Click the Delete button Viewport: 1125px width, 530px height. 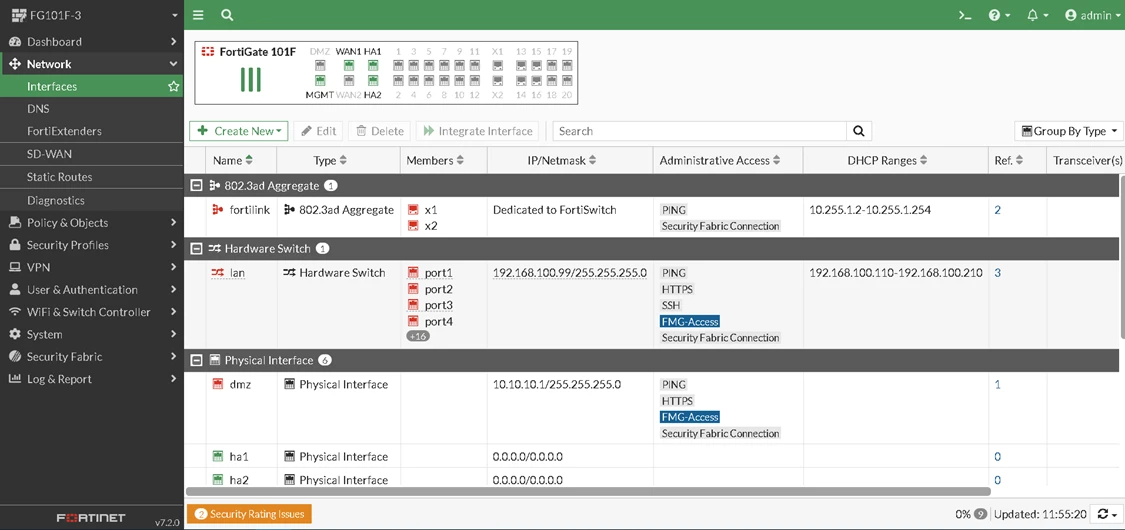point(380,131)
